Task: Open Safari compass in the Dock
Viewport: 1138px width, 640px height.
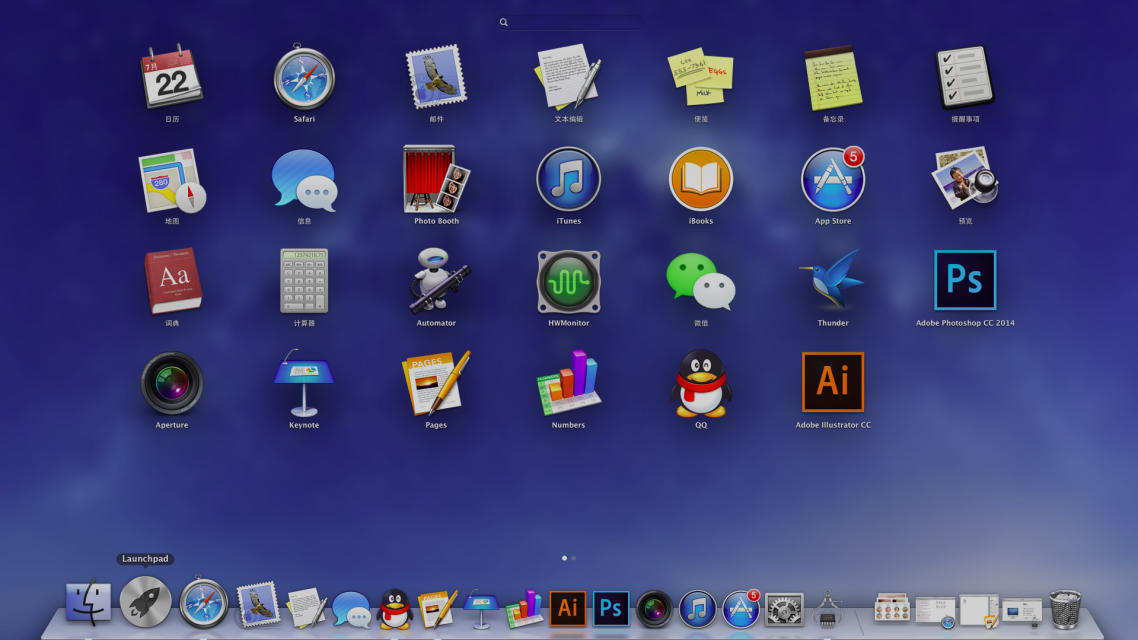Action: (x=203, y=602)
